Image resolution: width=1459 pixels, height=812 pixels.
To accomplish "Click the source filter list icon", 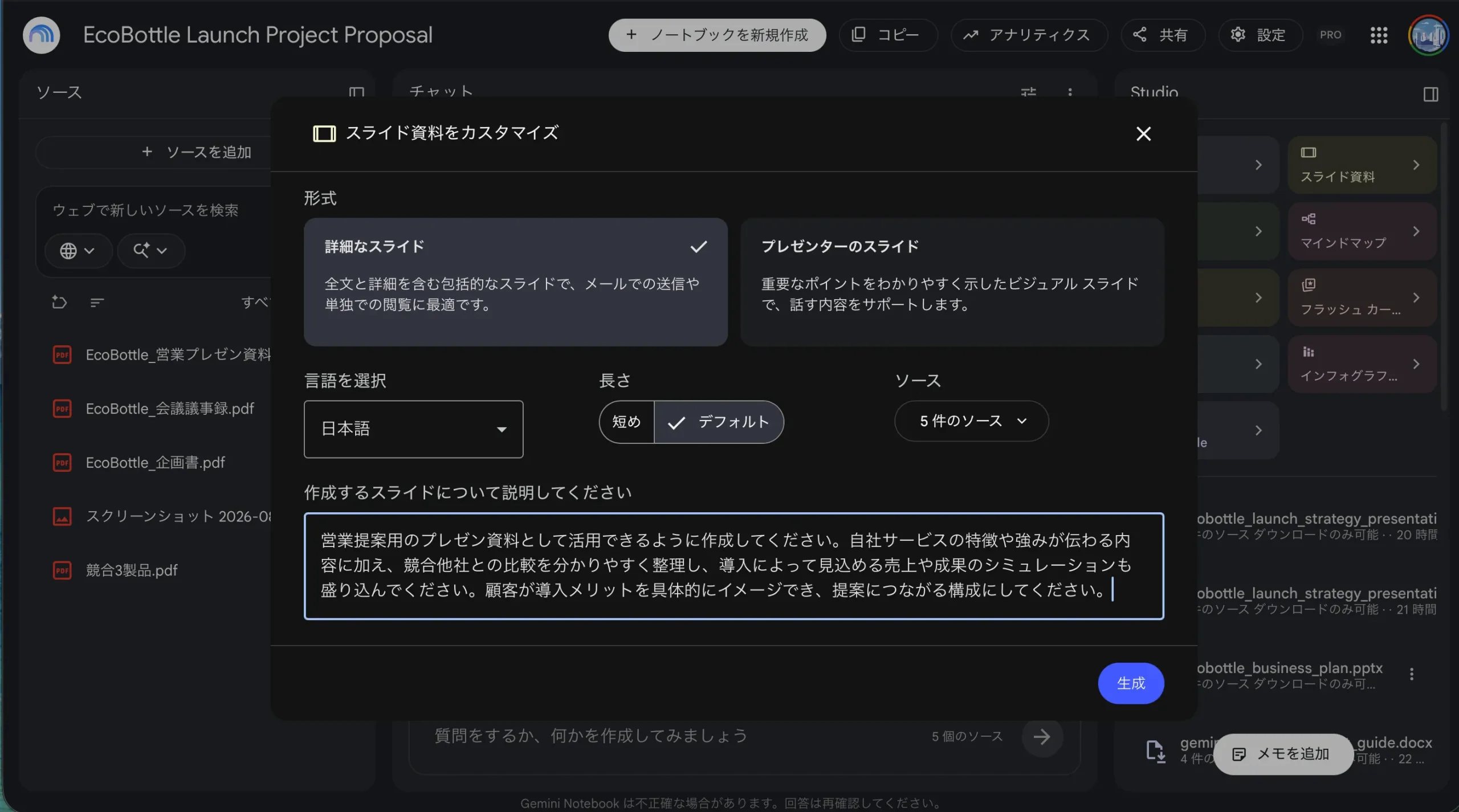I will point(97,303).
